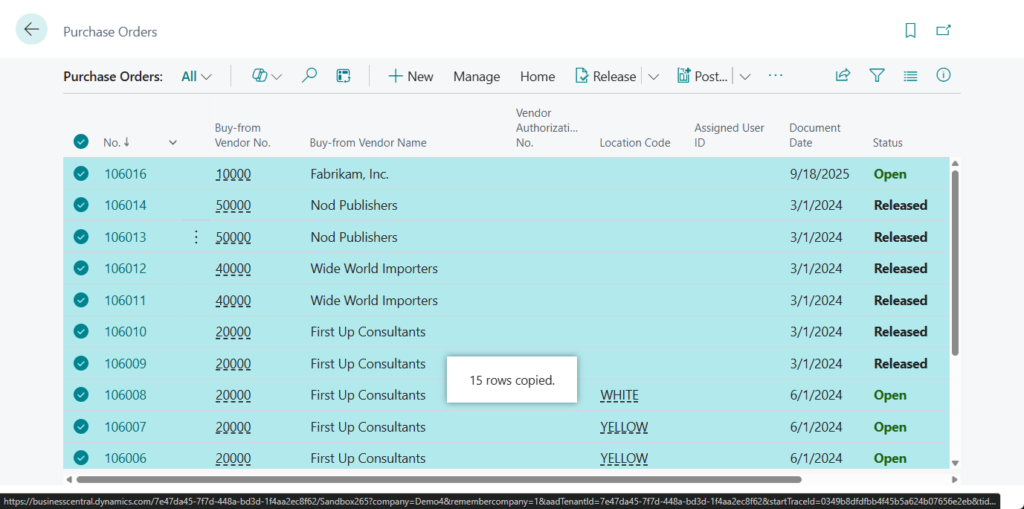Click the information circle icon
Image resolution: width=1024 pixels, height=509 pixels.
[943, 76]
